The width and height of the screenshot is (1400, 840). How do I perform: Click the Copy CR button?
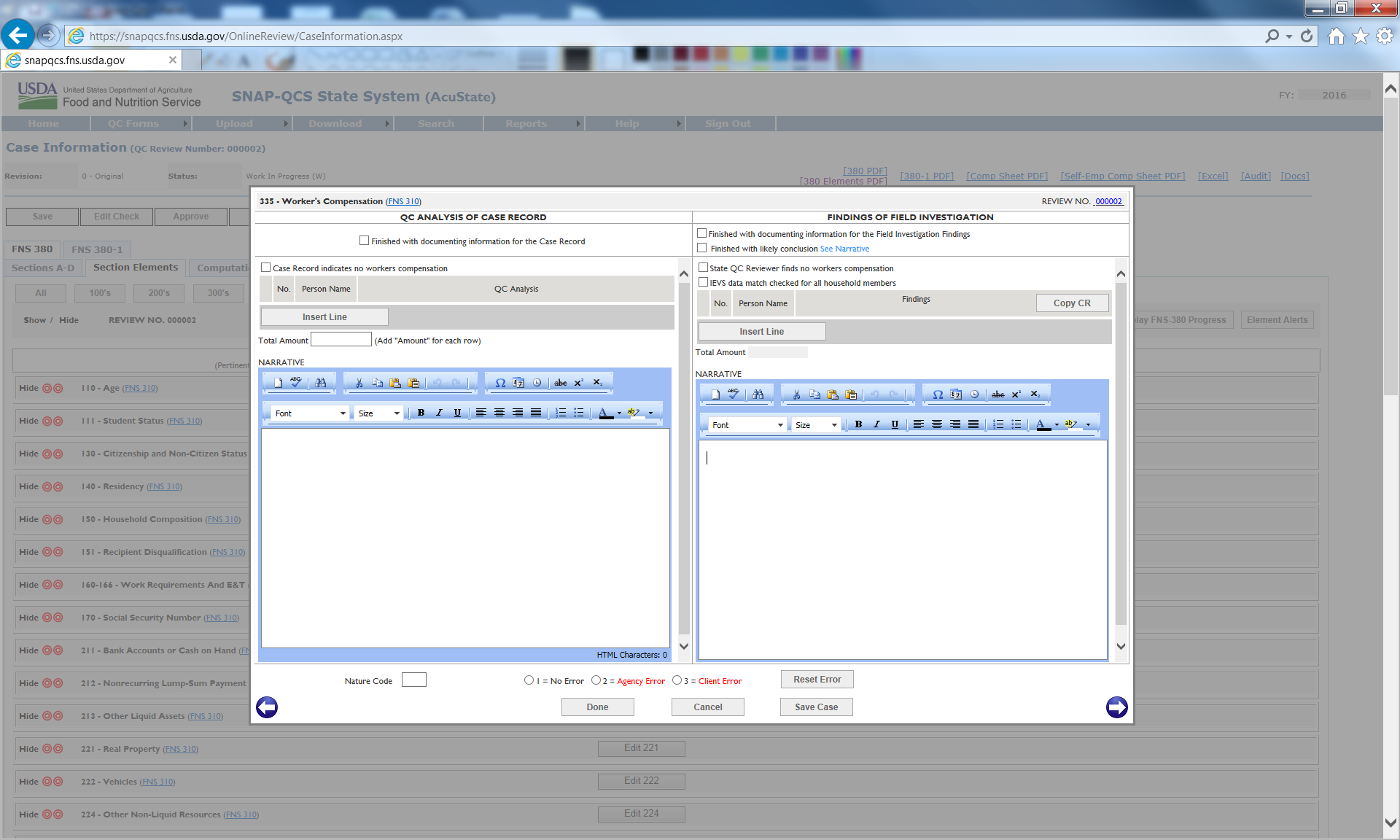(x=1072, y=303)
